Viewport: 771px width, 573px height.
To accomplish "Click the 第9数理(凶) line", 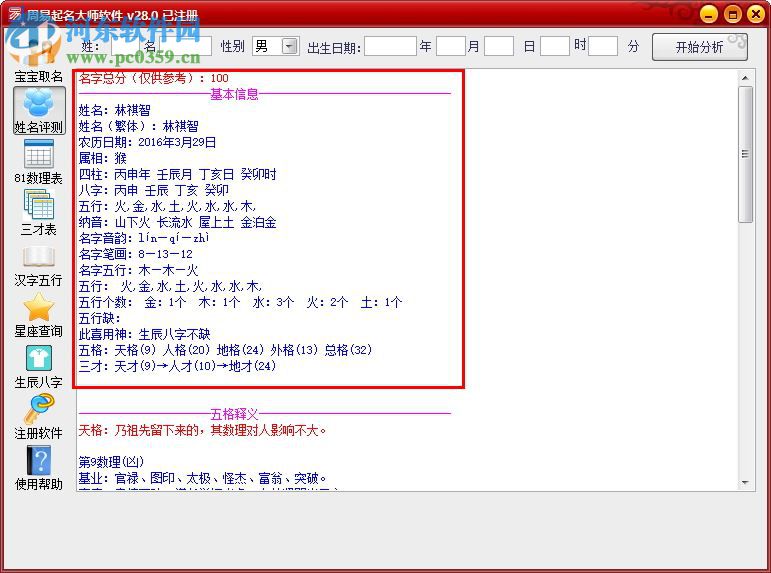I will 111,462.
